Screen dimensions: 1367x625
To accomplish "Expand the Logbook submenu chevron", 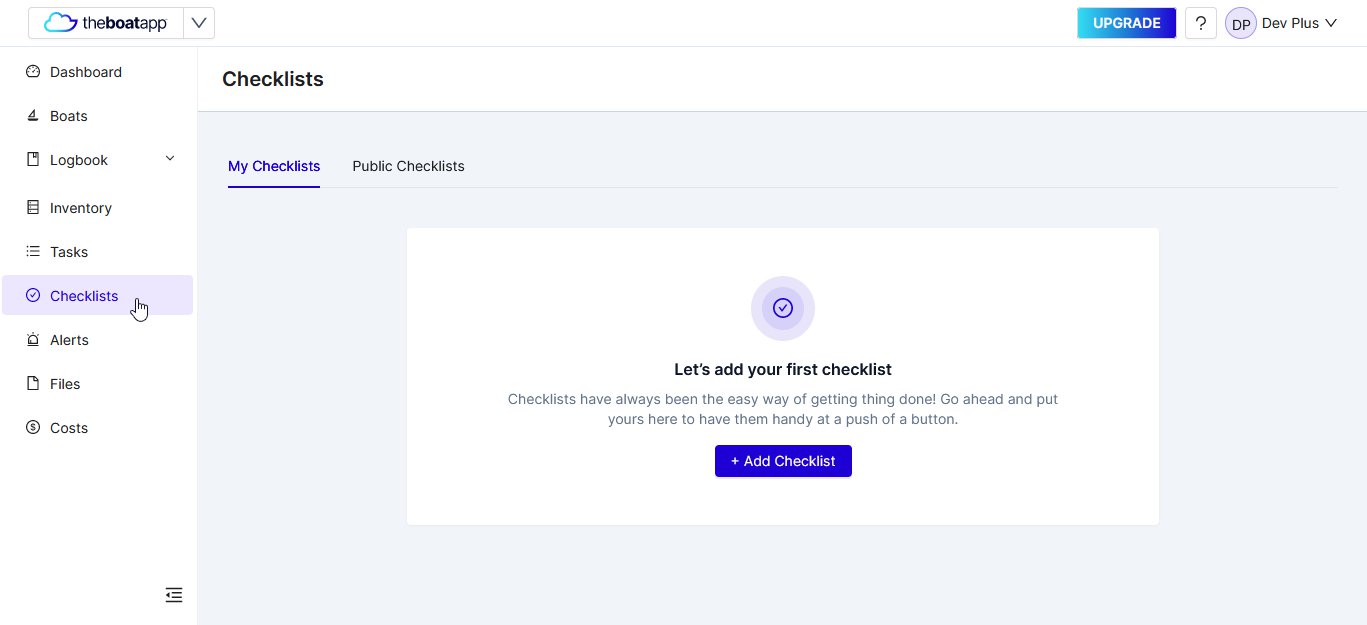I will [x=170, y=159].
